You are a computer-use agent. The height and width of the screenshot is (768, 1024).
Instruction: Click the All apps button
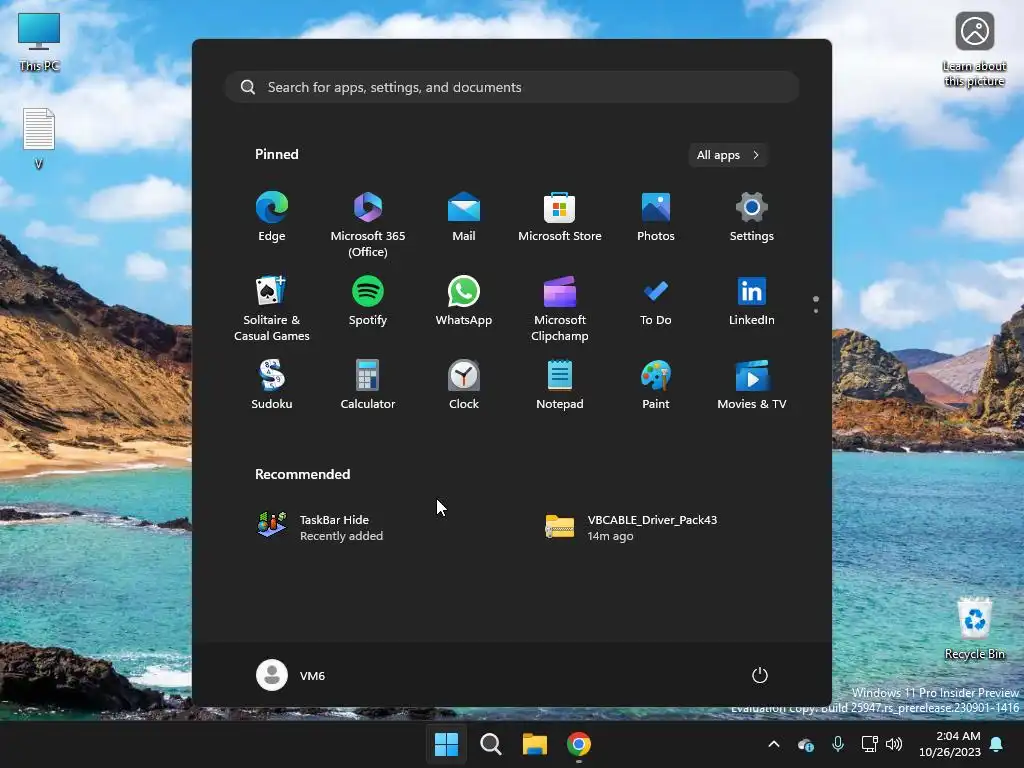click(x=728, y=155)
